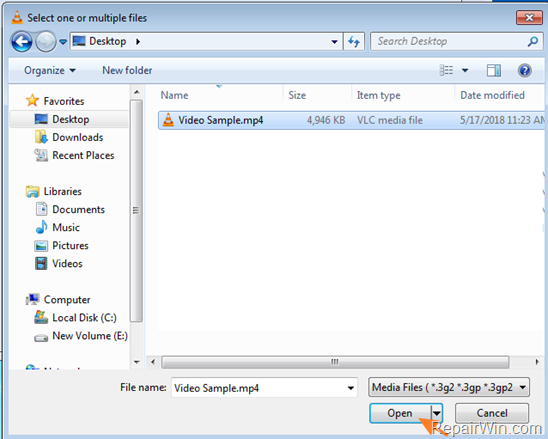
Task: Click the Recent Places icon
Action: (x=41, y=155)
